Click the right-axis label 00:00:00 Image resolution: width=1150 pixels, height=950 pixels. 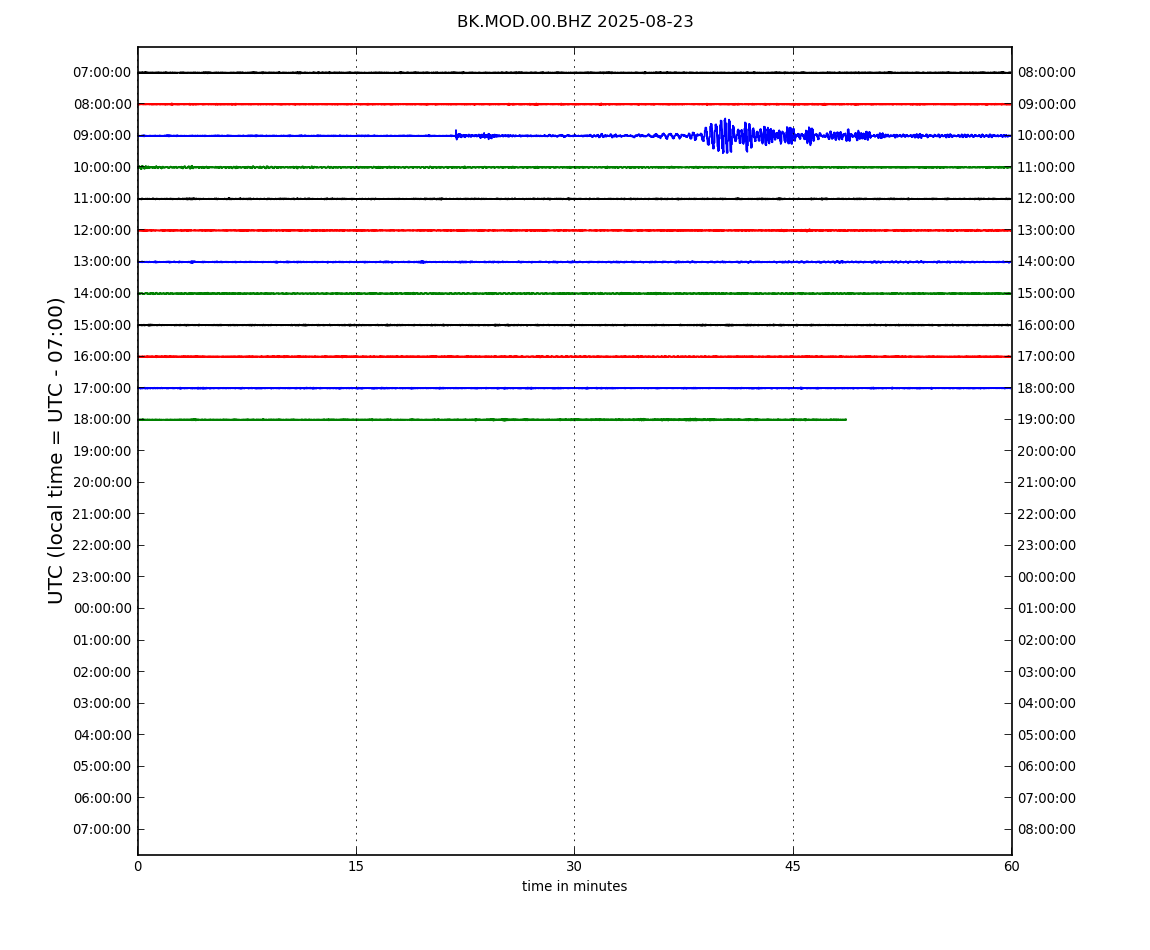tap(1047, 577)
